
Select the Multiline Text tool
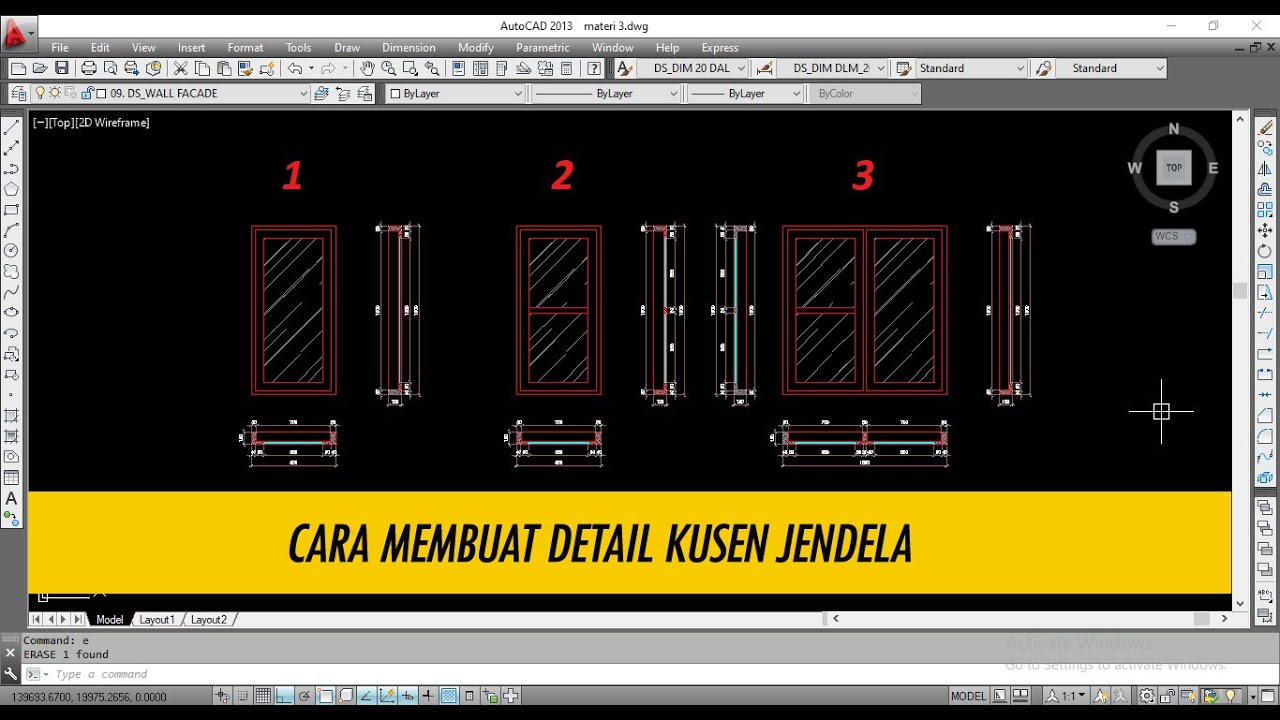point(12,498)
